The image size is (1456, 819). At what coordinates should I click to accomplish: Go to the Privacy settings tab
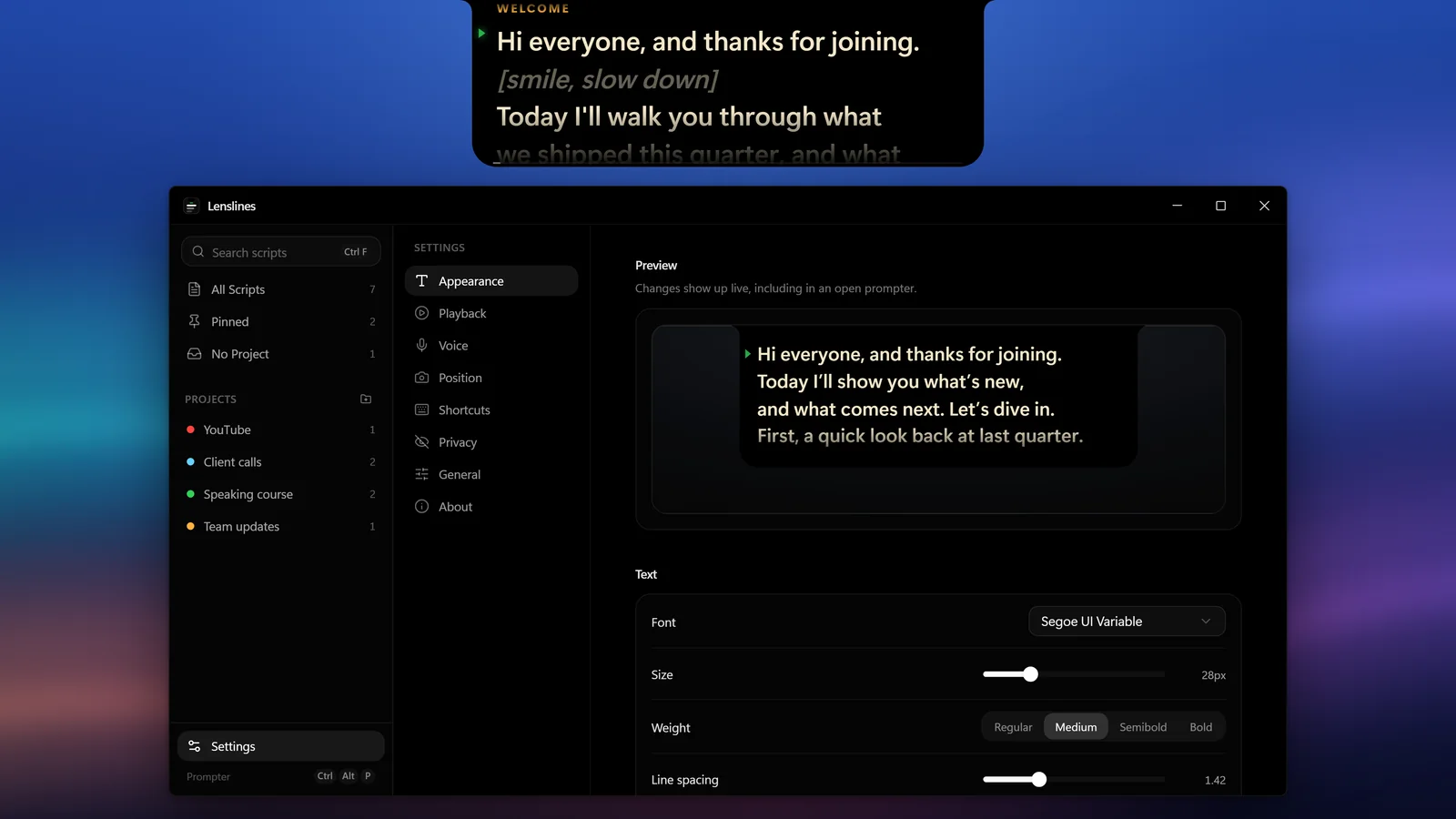coord(491,442)
